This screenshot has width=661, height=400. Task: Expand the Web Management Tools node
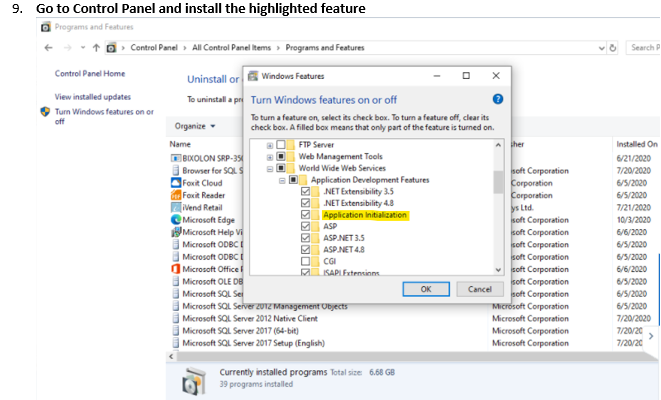270,157
